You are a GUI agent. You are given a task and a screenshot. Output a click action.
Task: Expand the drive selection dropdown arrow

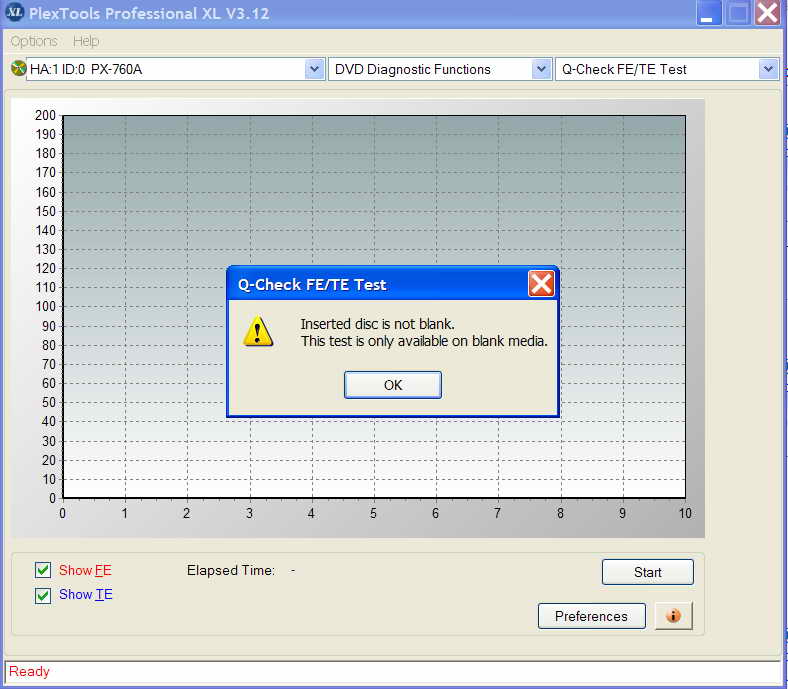[x=314, y=69]
